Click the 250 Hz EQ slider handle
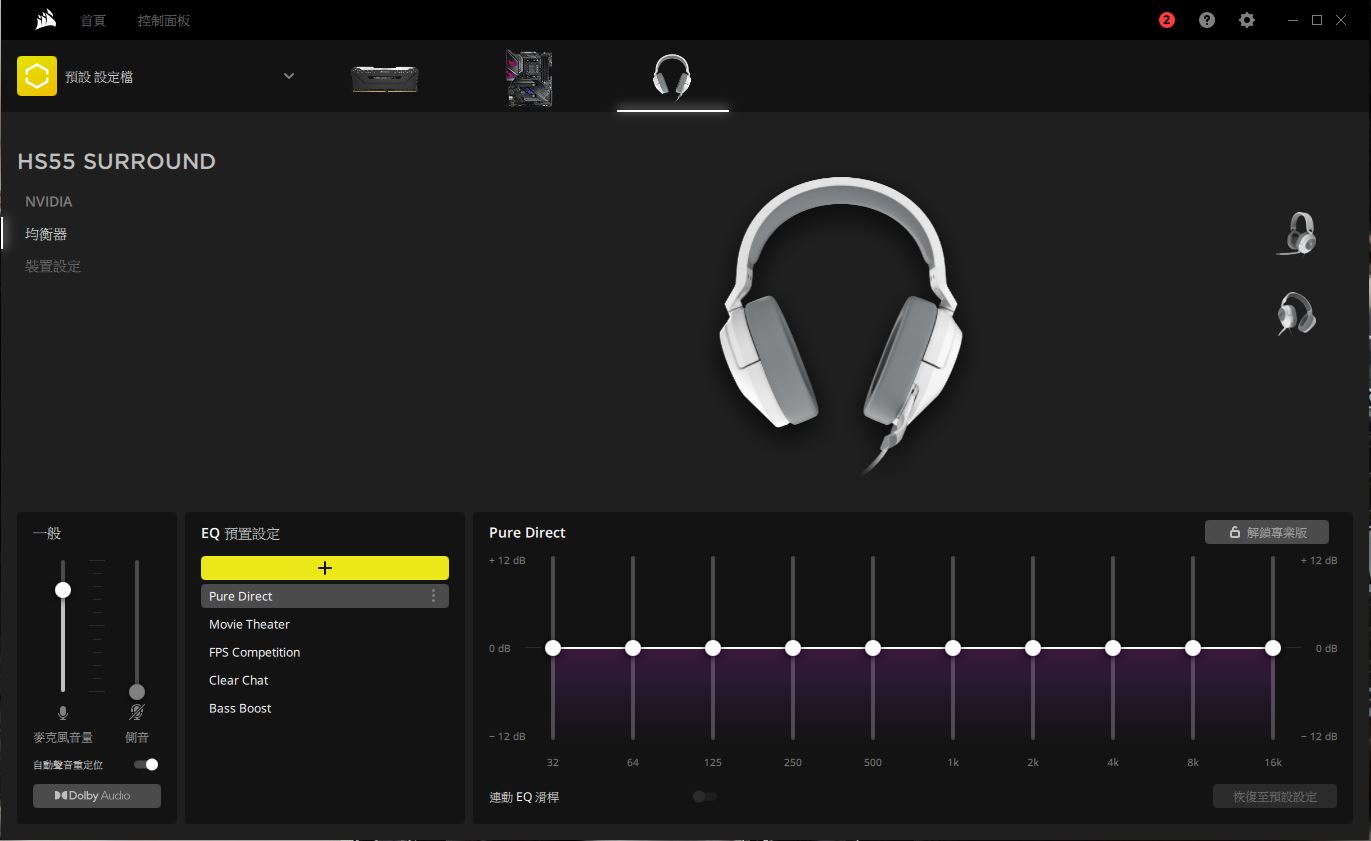 pyautogui.click(x=793, y=648)
